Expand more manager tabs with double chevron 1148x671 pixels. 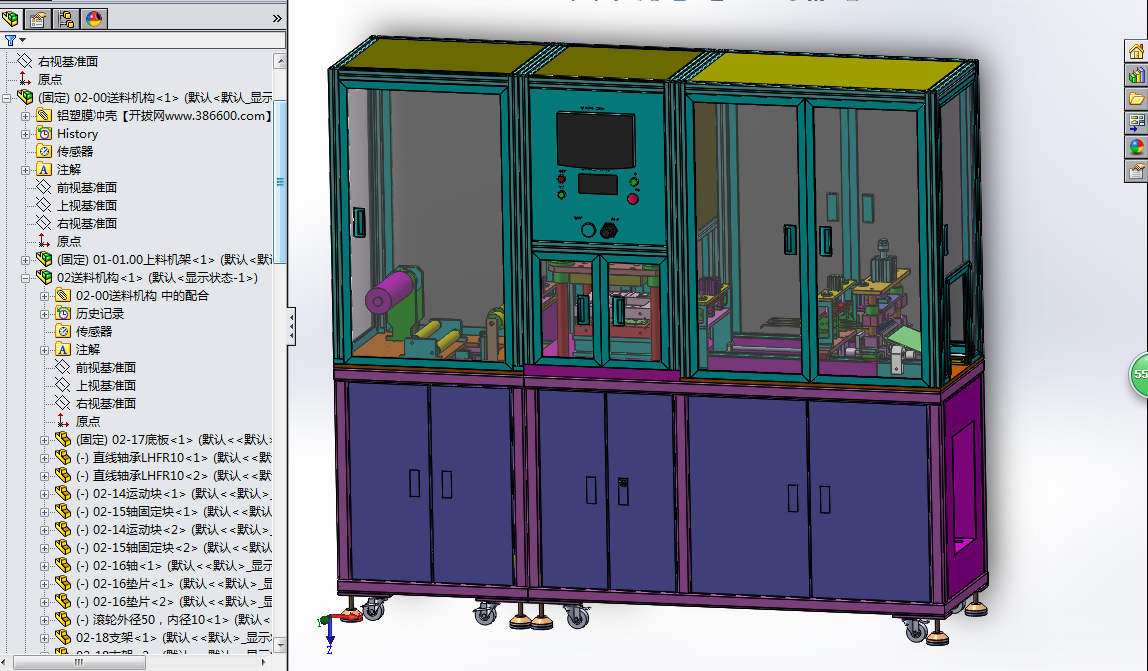(277, 18)
